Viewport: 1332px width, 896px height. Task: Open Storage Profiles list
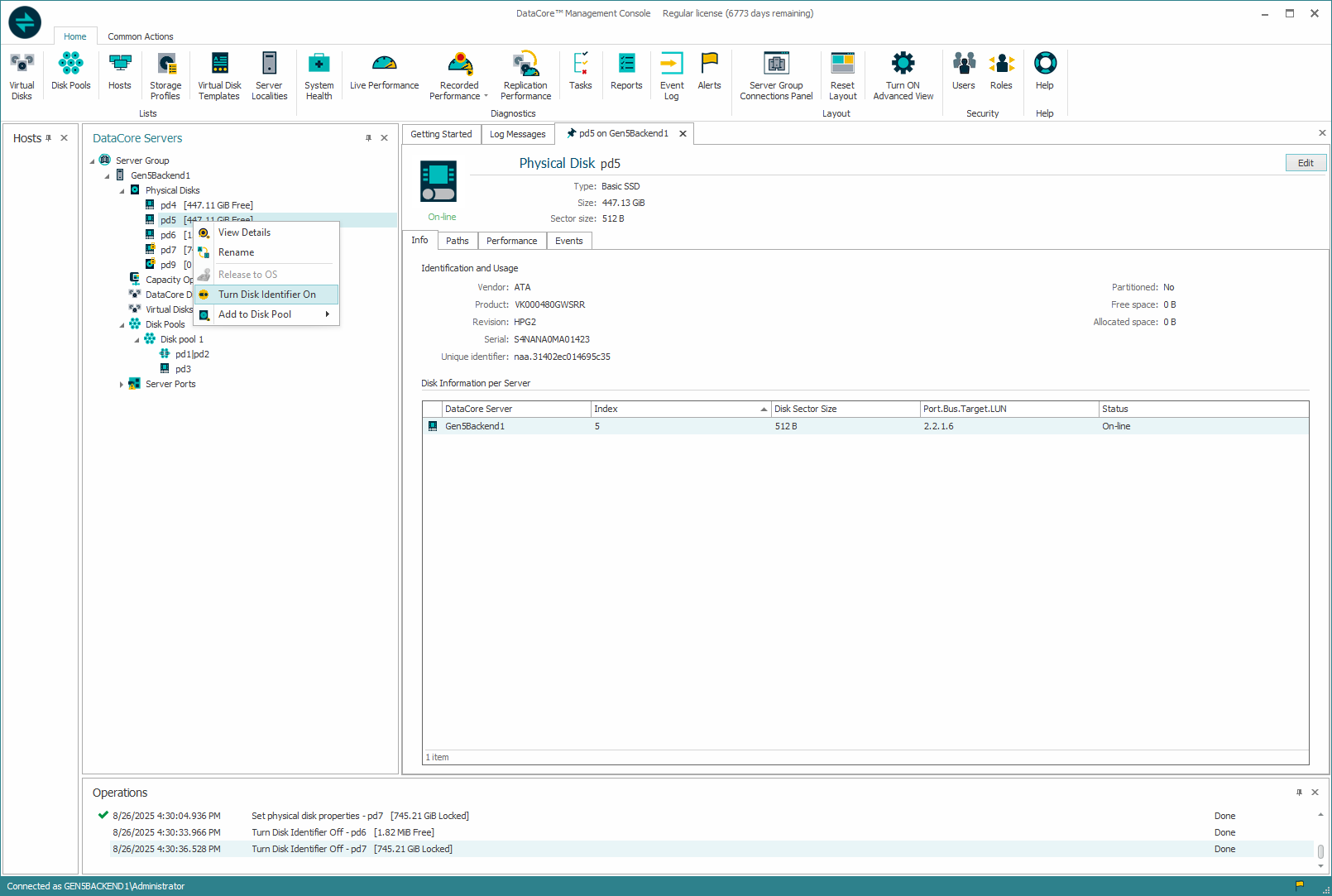click(x=165, y=74)
